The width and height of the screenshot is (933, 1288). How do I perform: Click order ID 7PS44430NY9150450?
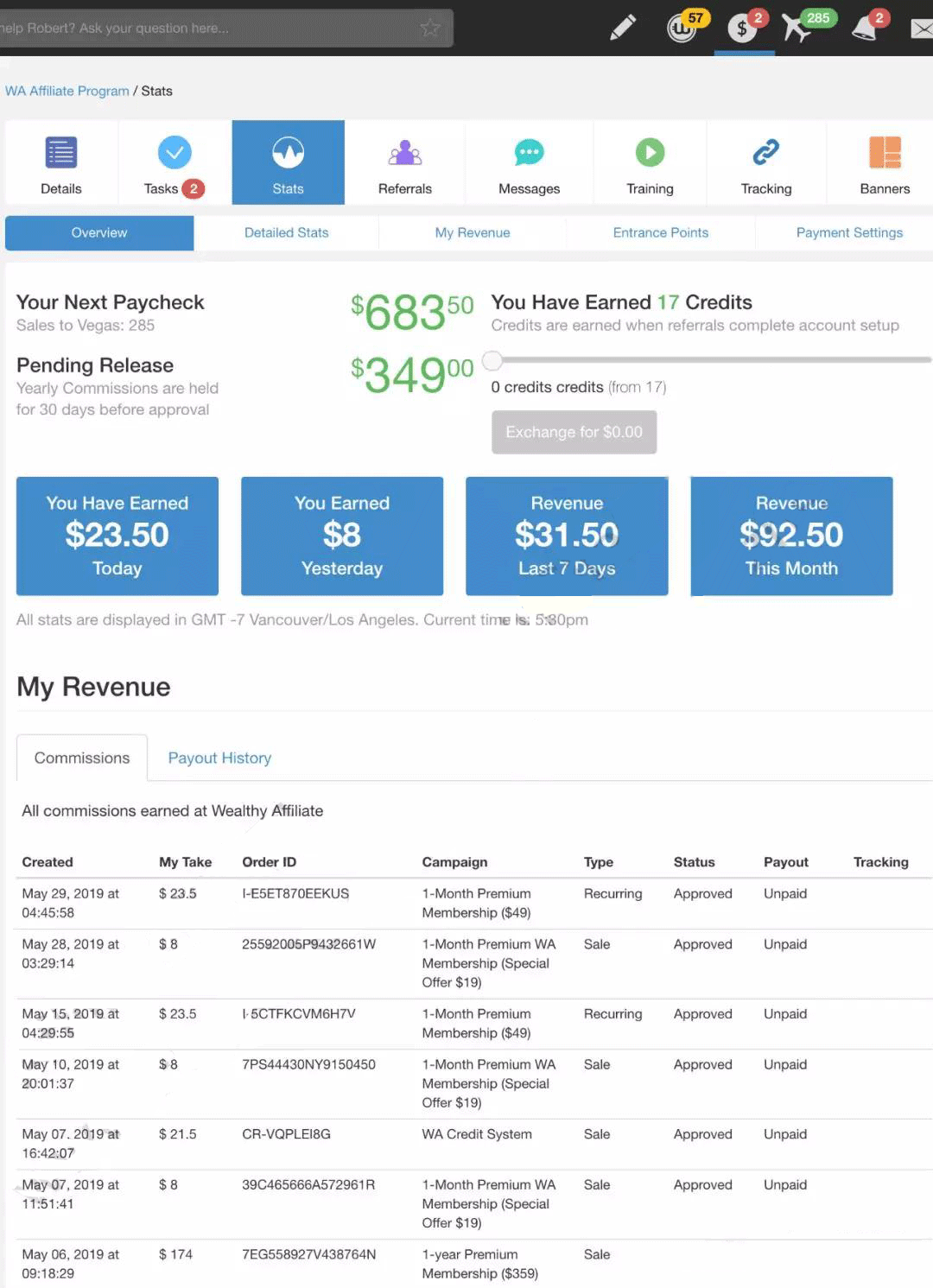[x=309, y=1064]
